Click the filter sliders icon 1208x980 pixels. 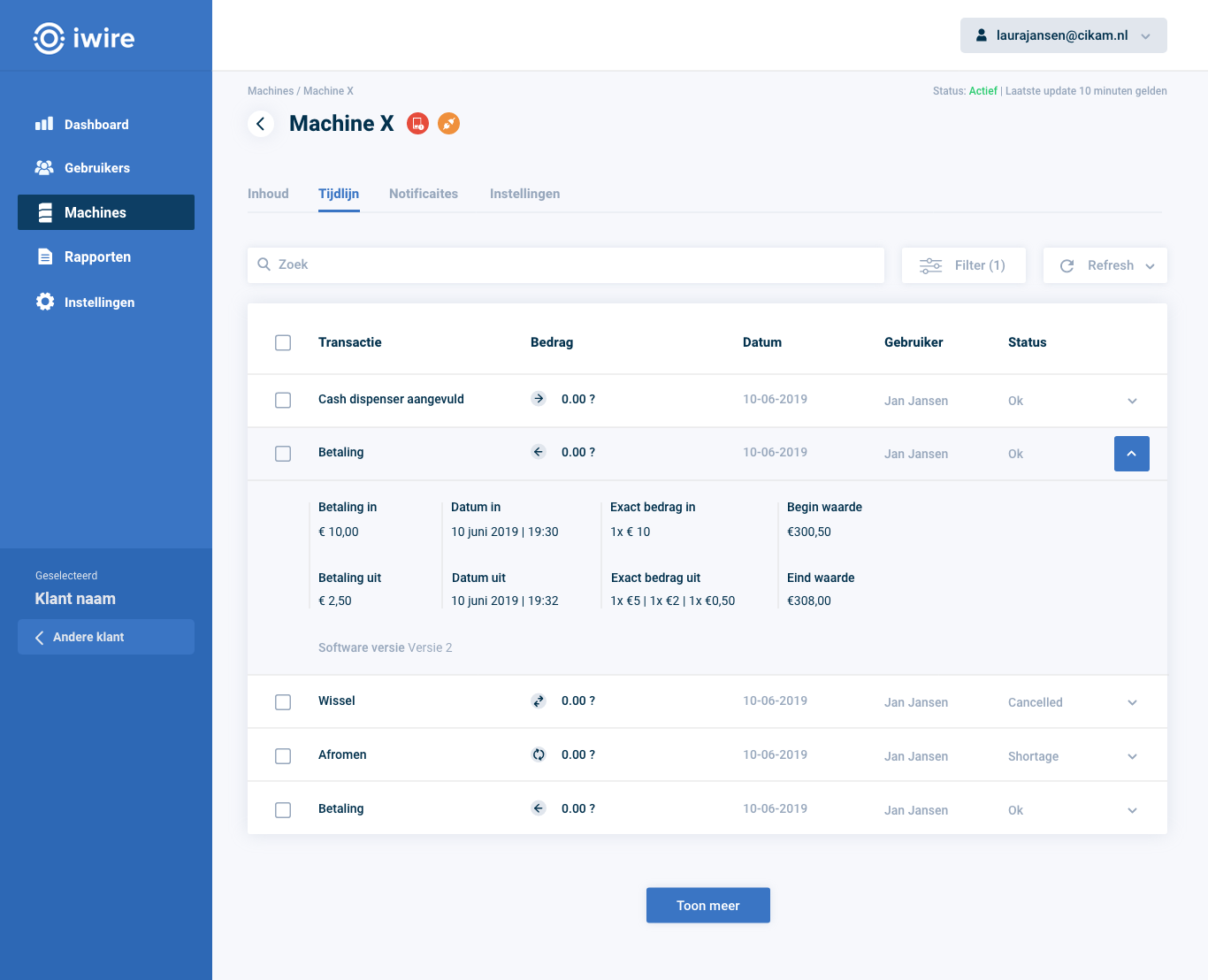click(931, 265)
